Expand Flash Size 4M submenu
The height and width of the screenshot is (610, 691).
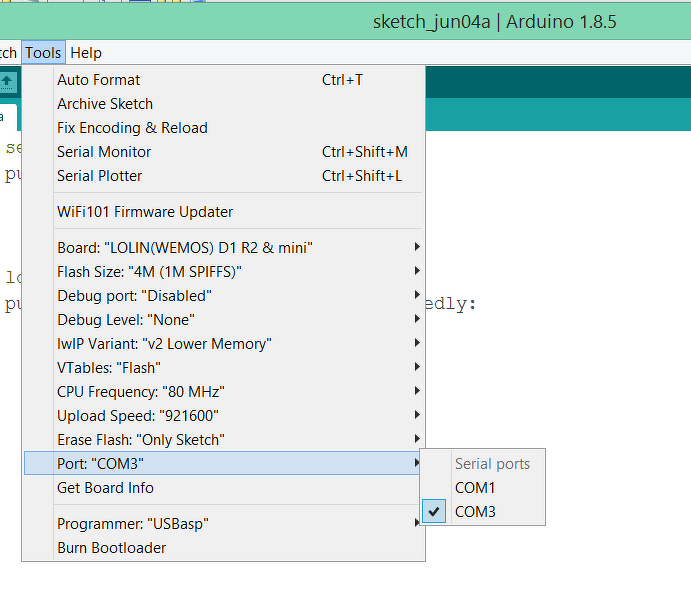[x=224, y=272]
